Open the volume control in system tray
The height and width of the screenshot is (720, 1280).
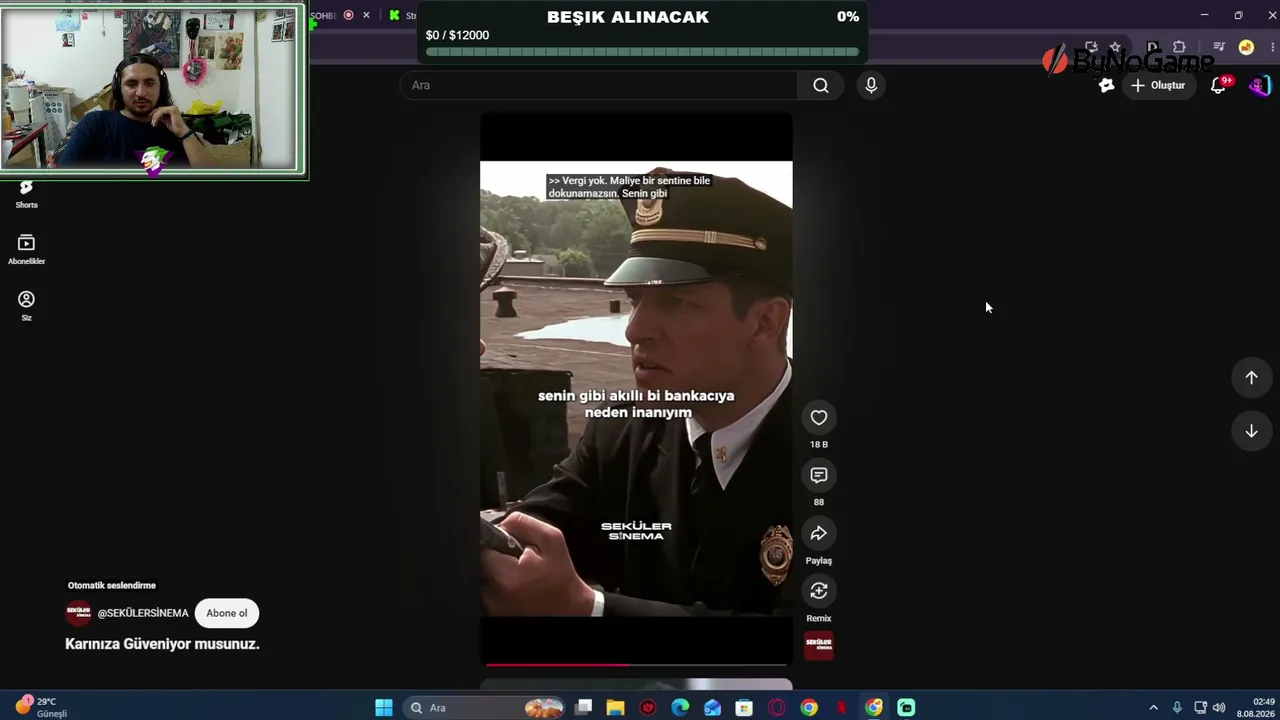click(x=1219, y=708)
